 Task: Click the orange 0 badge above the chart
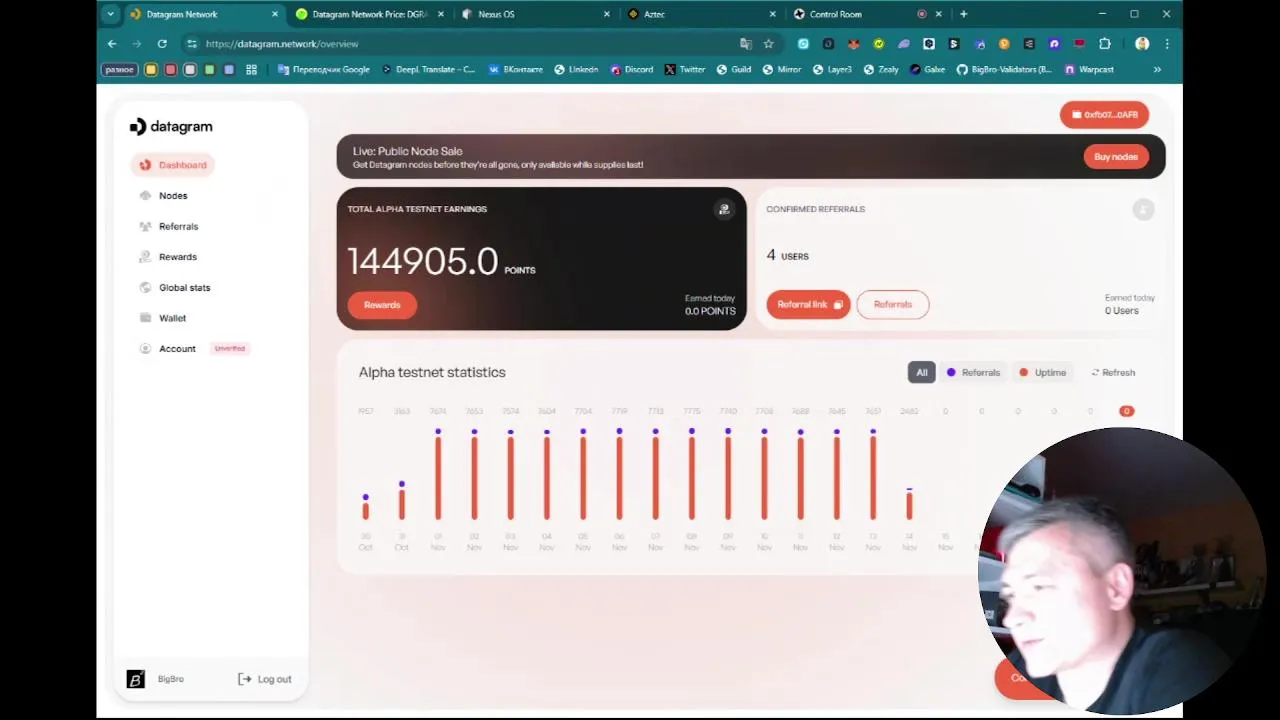pyautogui.click(x=1126, y=411)
